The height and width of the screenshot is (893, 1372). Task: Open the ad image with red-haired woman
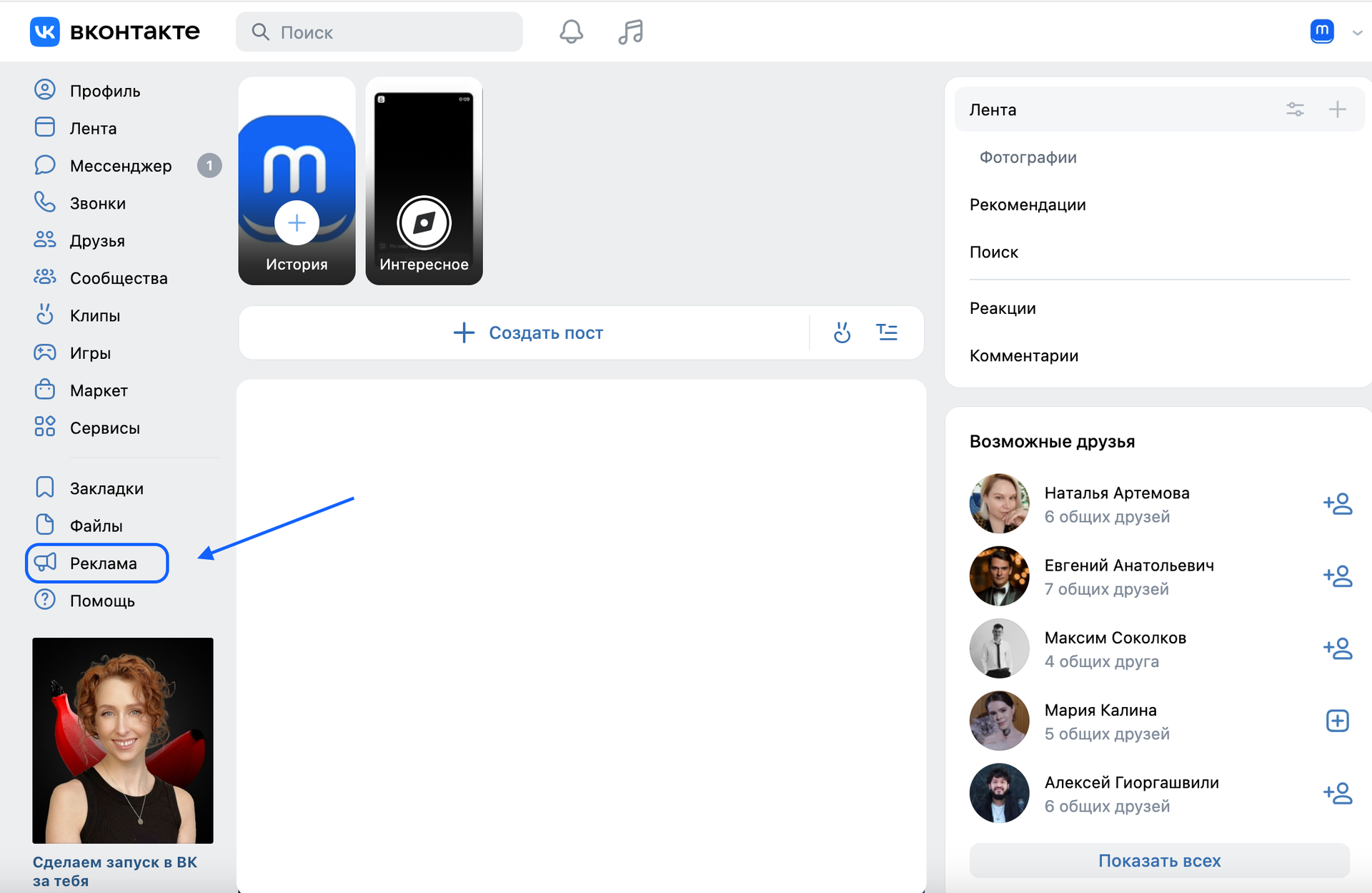123,741
